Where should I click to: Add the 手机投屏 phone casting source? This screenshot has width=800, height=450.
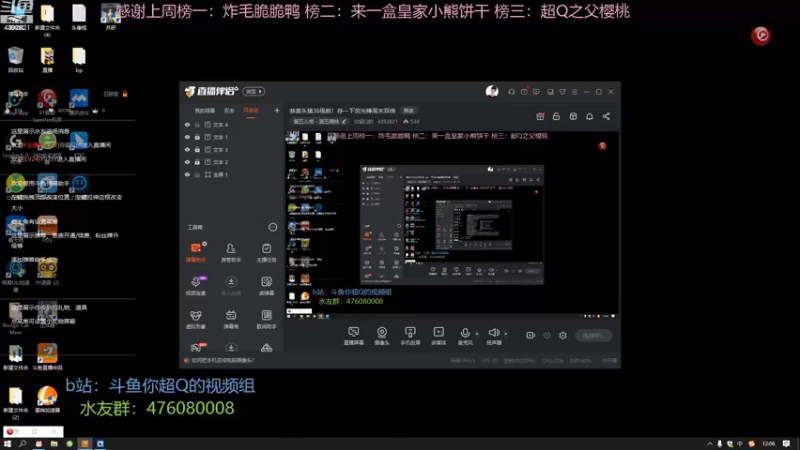[x=410, y=336]
